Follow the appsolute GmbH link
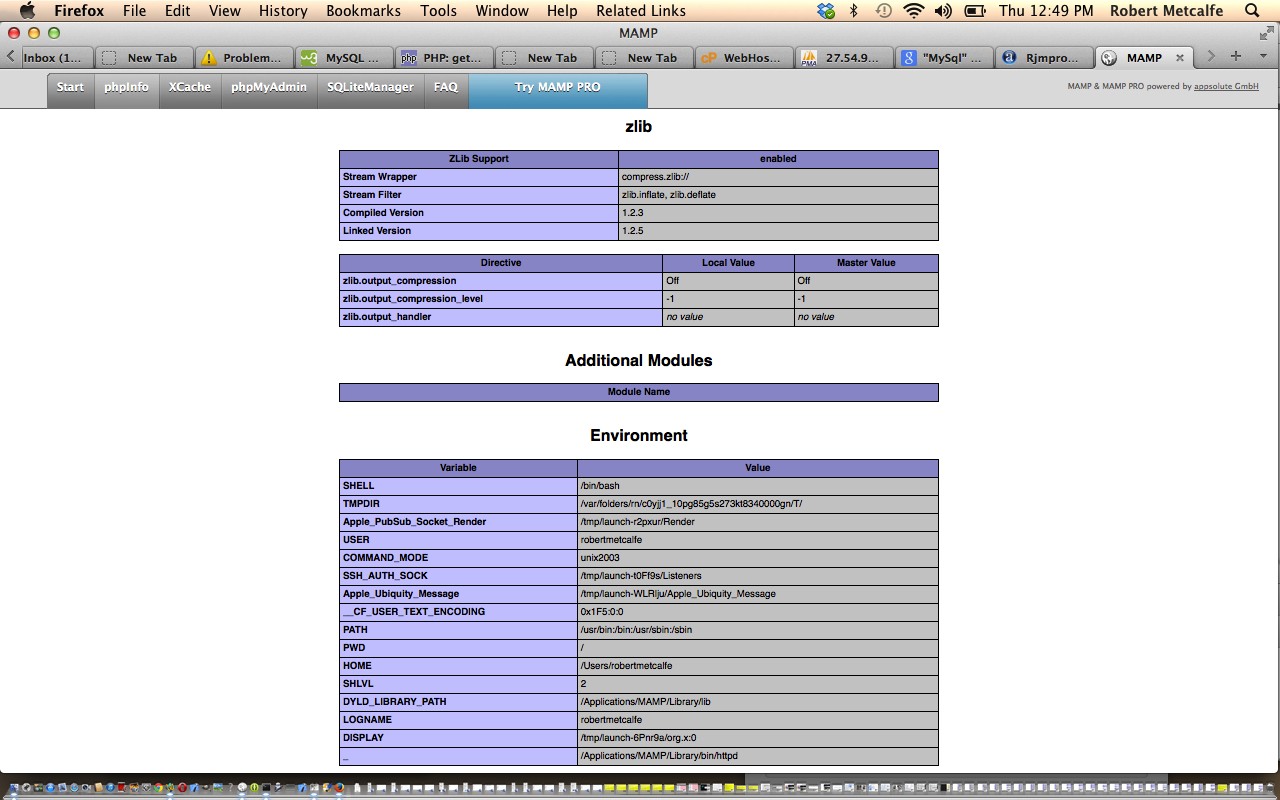 [x=1226, y=87]
